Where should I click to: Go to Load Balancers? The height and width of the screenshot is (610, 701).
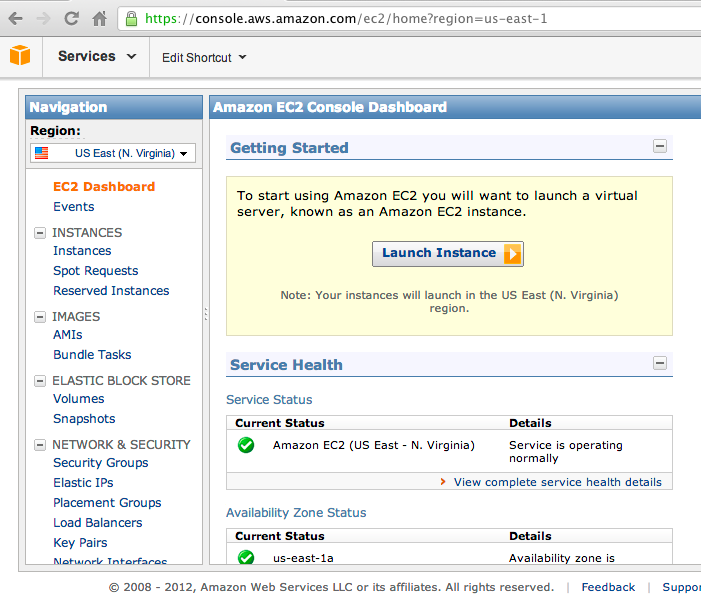click(x=97, y=523)
